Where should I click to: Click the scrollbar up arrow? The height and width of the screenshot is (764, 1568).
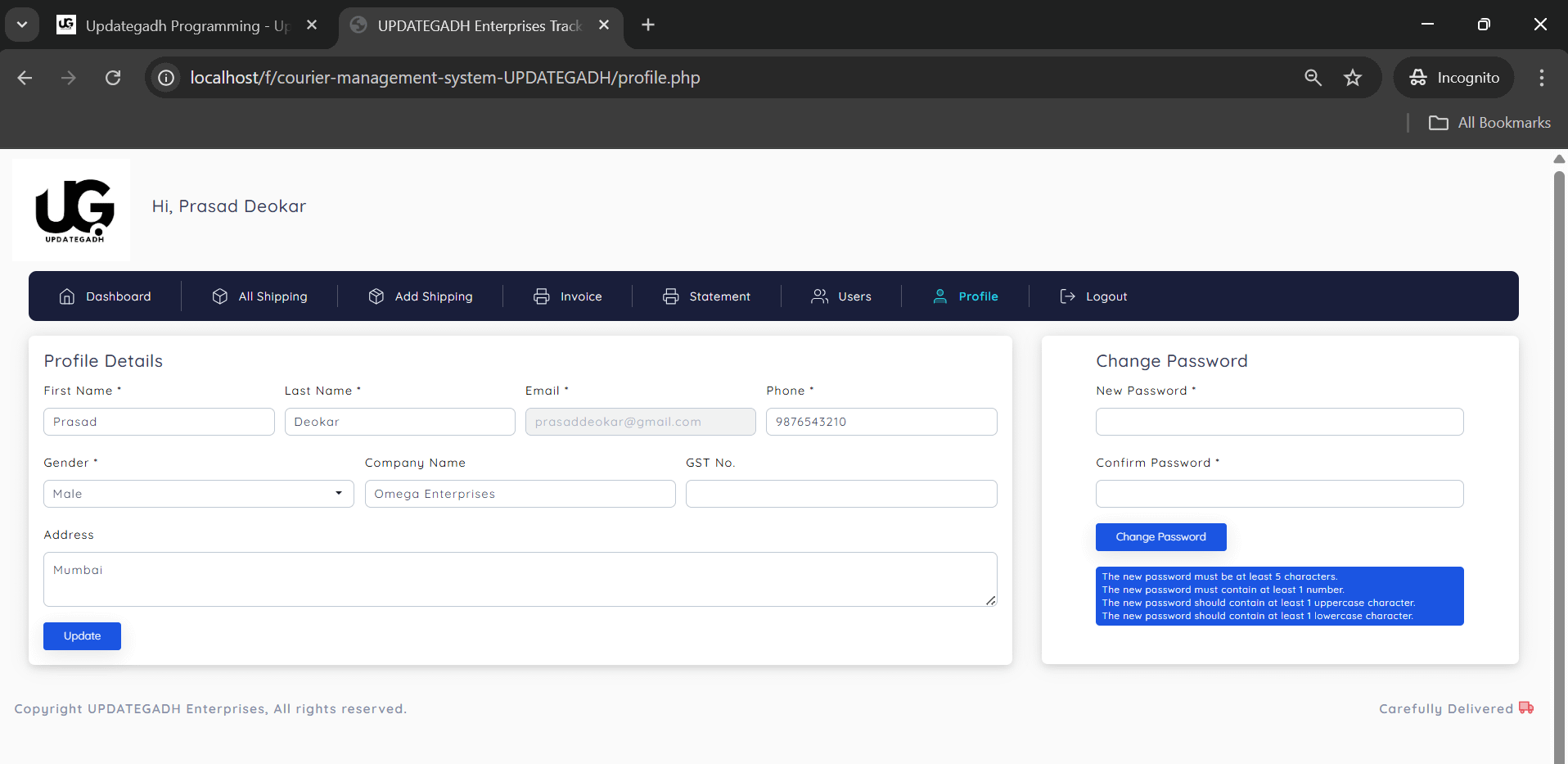[x=1558, y=159]
